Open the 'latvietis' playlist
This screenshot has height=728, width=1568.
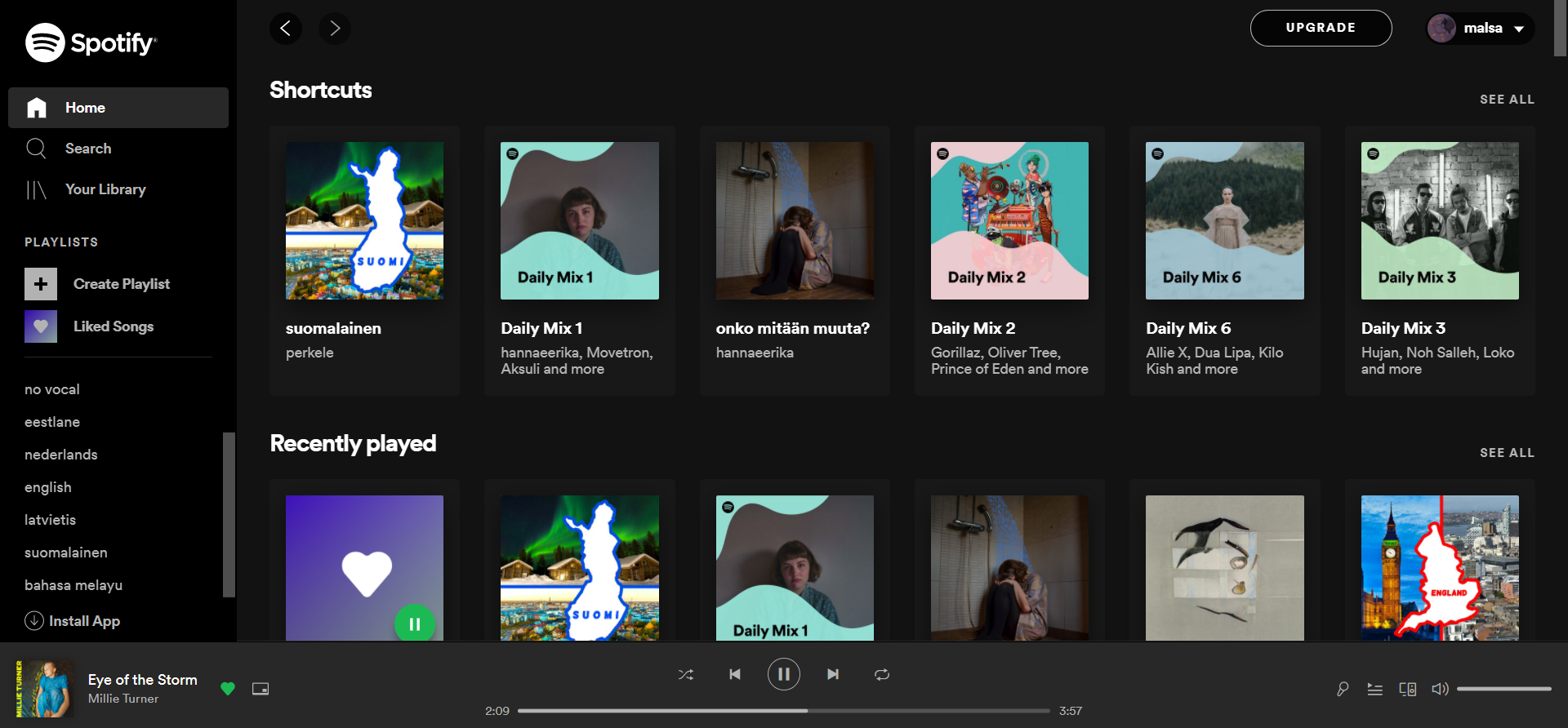tap(50, 520)
